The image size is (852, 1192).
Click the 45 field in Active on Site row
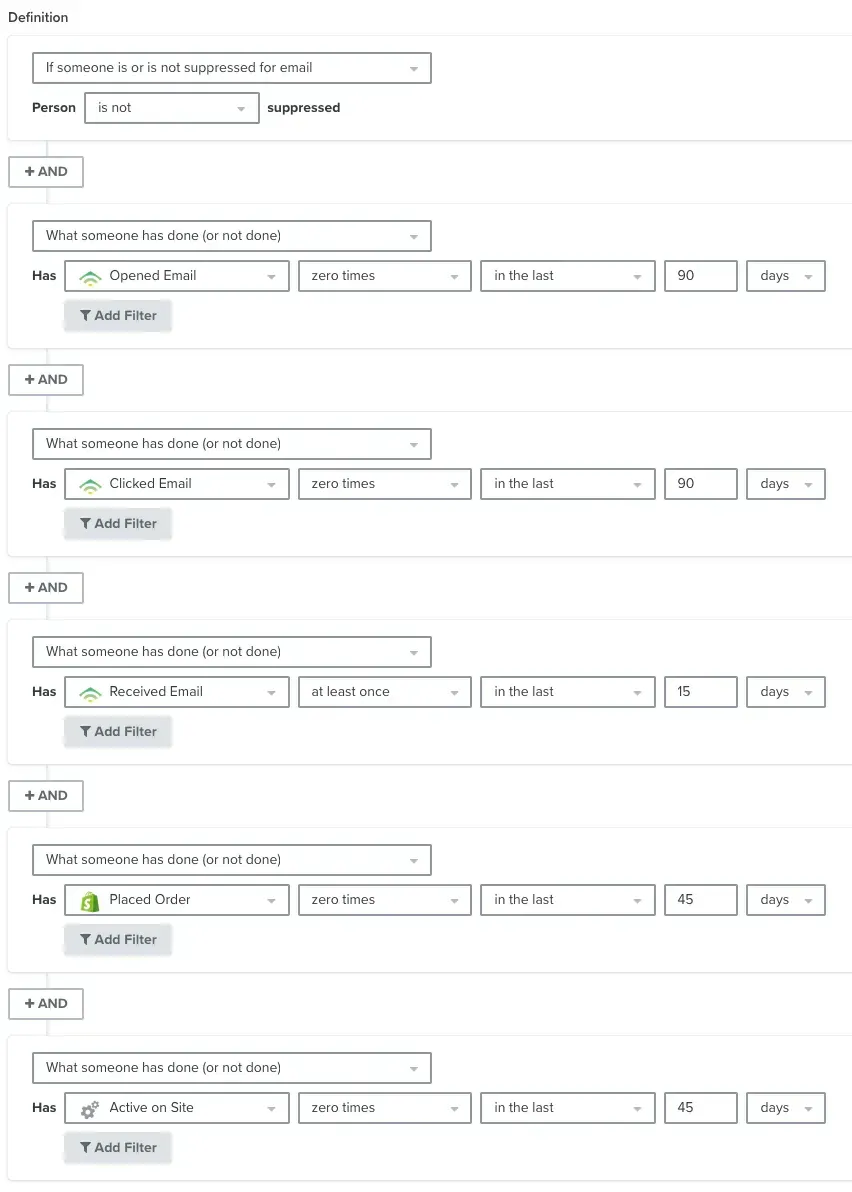click(x=700, y=1108)
